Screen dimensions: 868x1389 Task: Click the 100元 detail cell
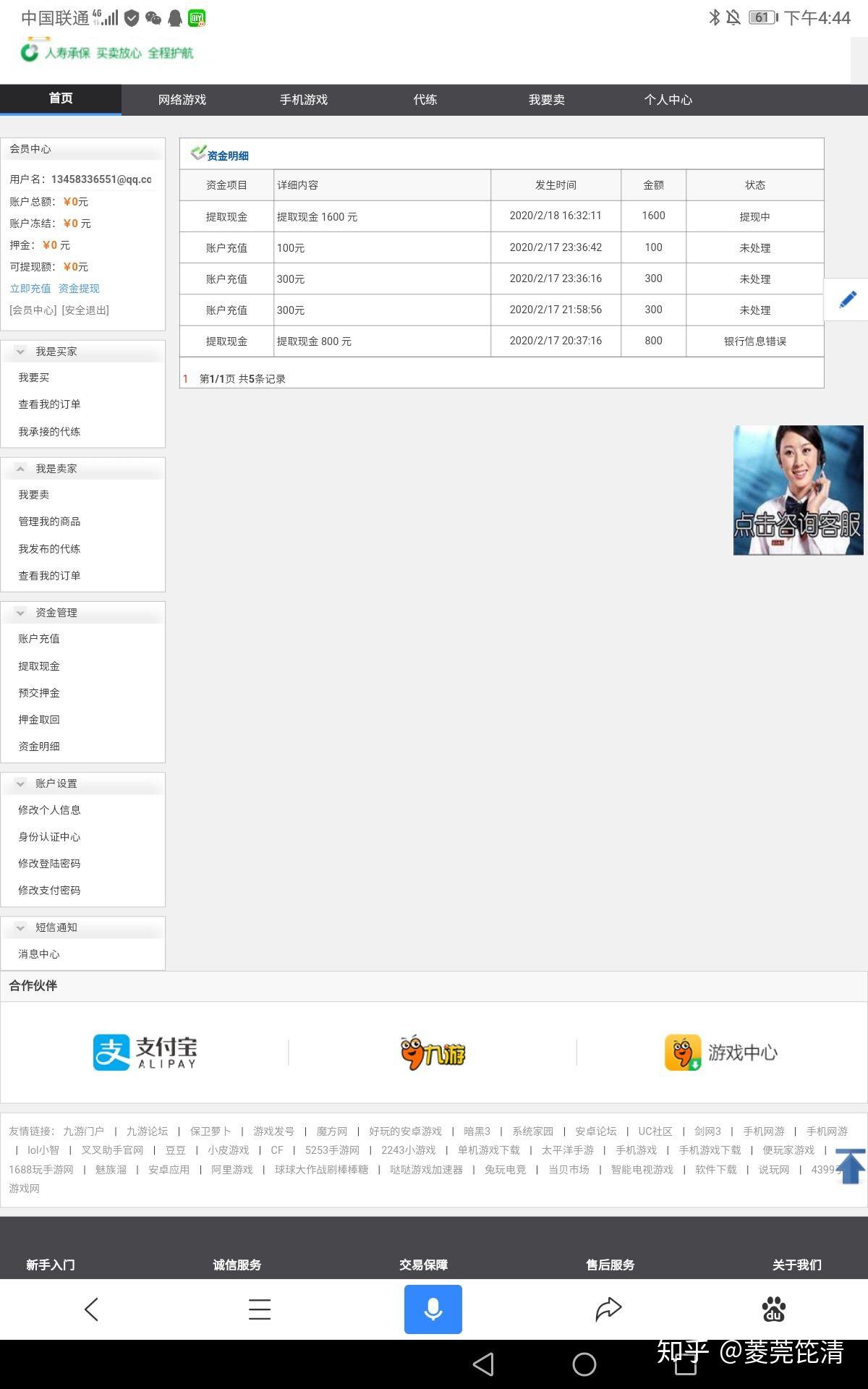tap(383, 248)
